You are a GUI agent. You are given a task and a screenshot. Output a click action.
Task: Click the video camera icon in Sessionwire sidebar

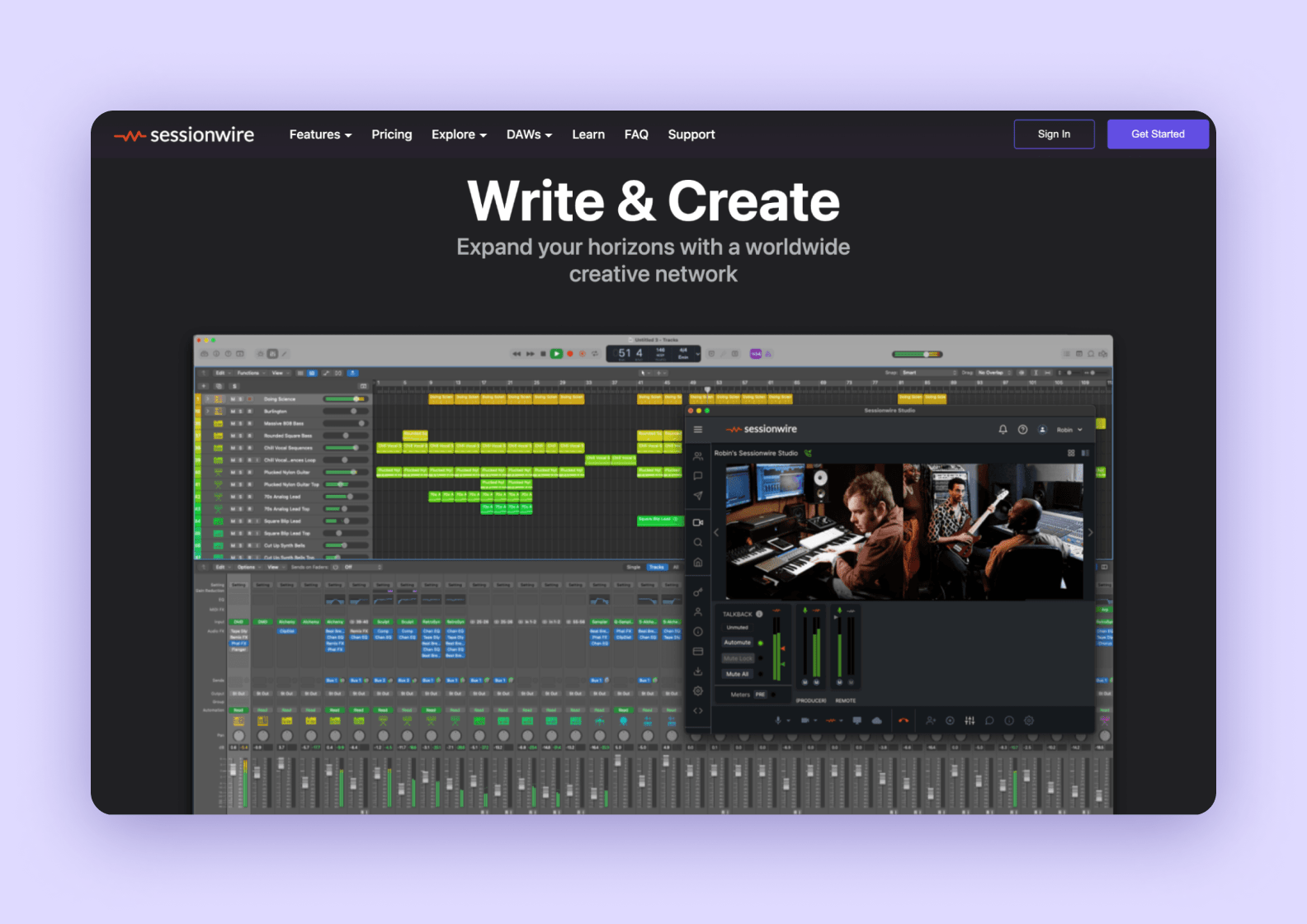[698, 522]
